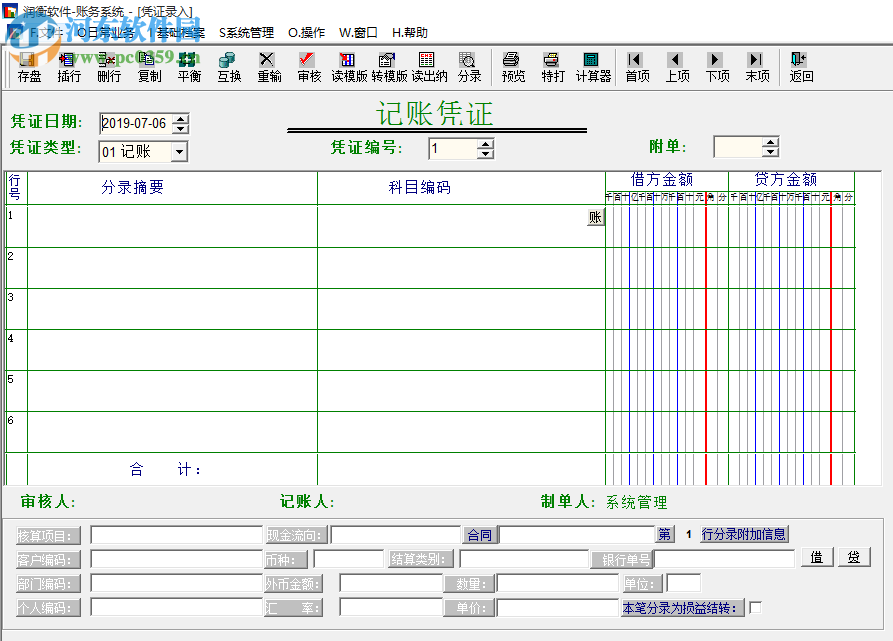Click the 借方金额 column header
893x641 pixels.
click(662, 180)
